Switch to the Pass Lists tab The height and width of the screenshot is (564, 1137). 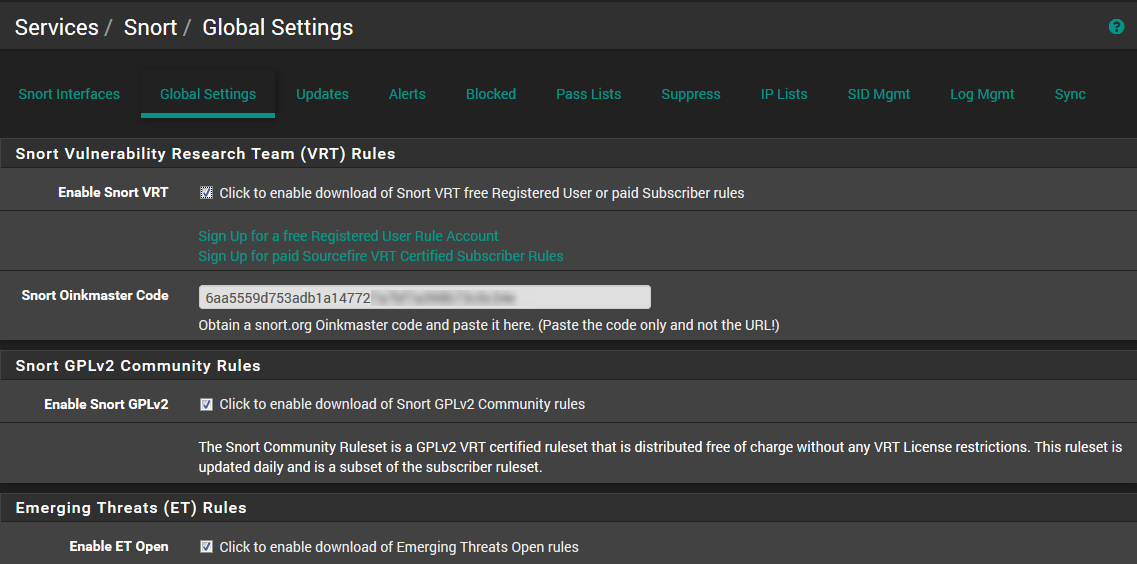pyautogui.click(x=589, y=94)
